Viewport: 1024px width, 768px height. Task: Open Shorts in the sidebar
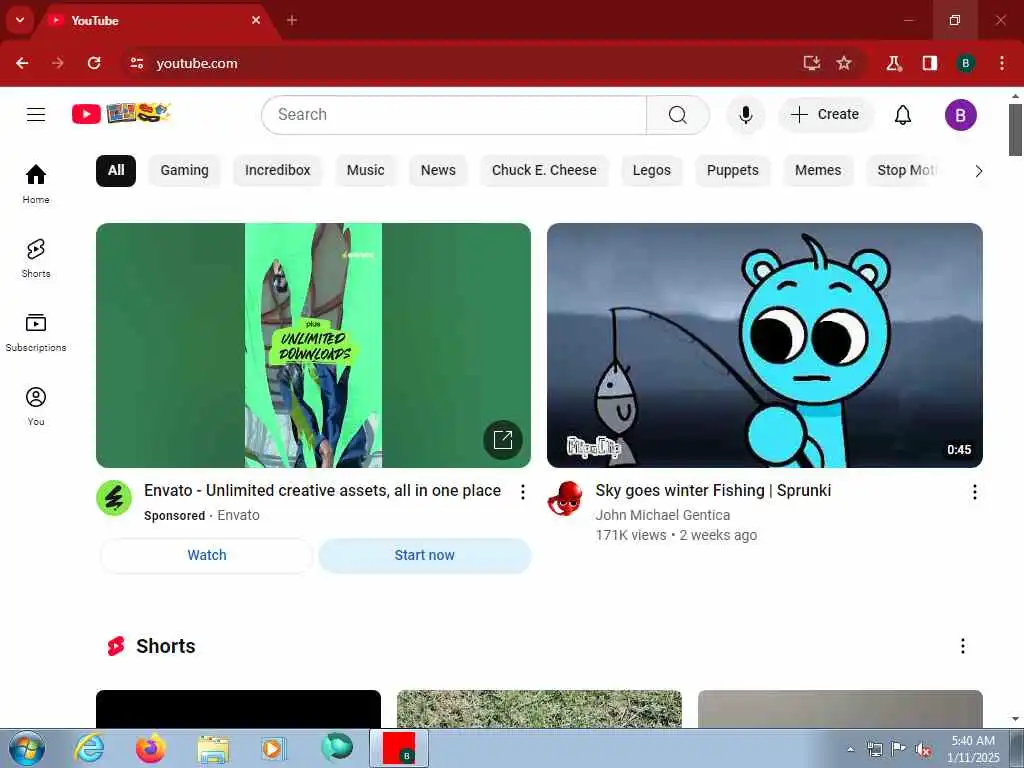click(36, 258)
